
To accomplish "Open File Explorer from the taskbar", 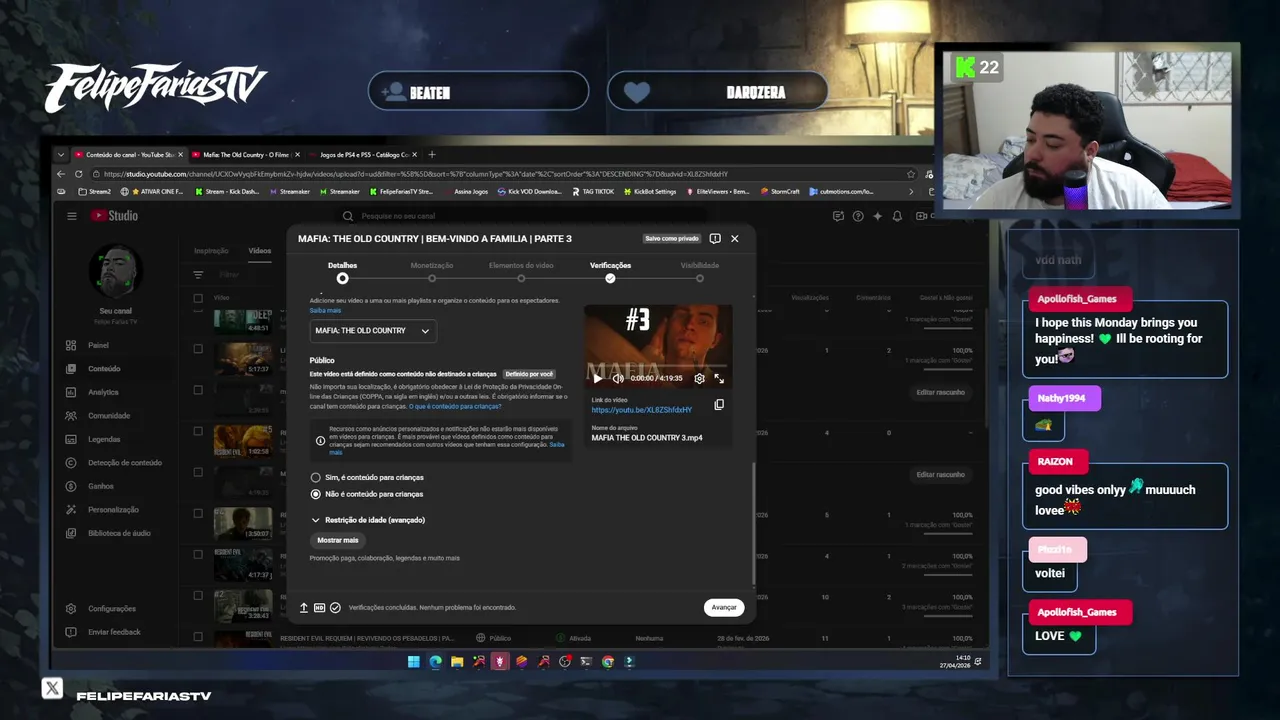I will coord(457,662).
